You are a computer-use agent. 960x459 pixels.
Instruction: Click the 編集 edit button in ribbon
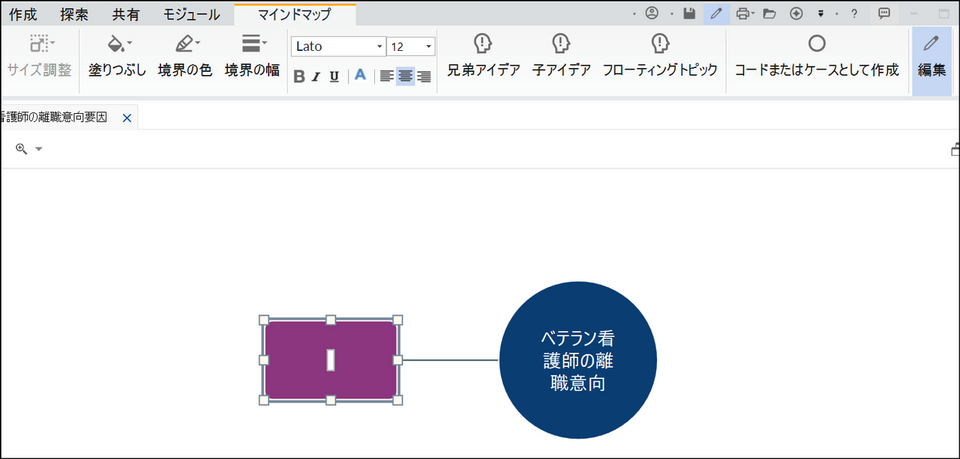(931, 58)
